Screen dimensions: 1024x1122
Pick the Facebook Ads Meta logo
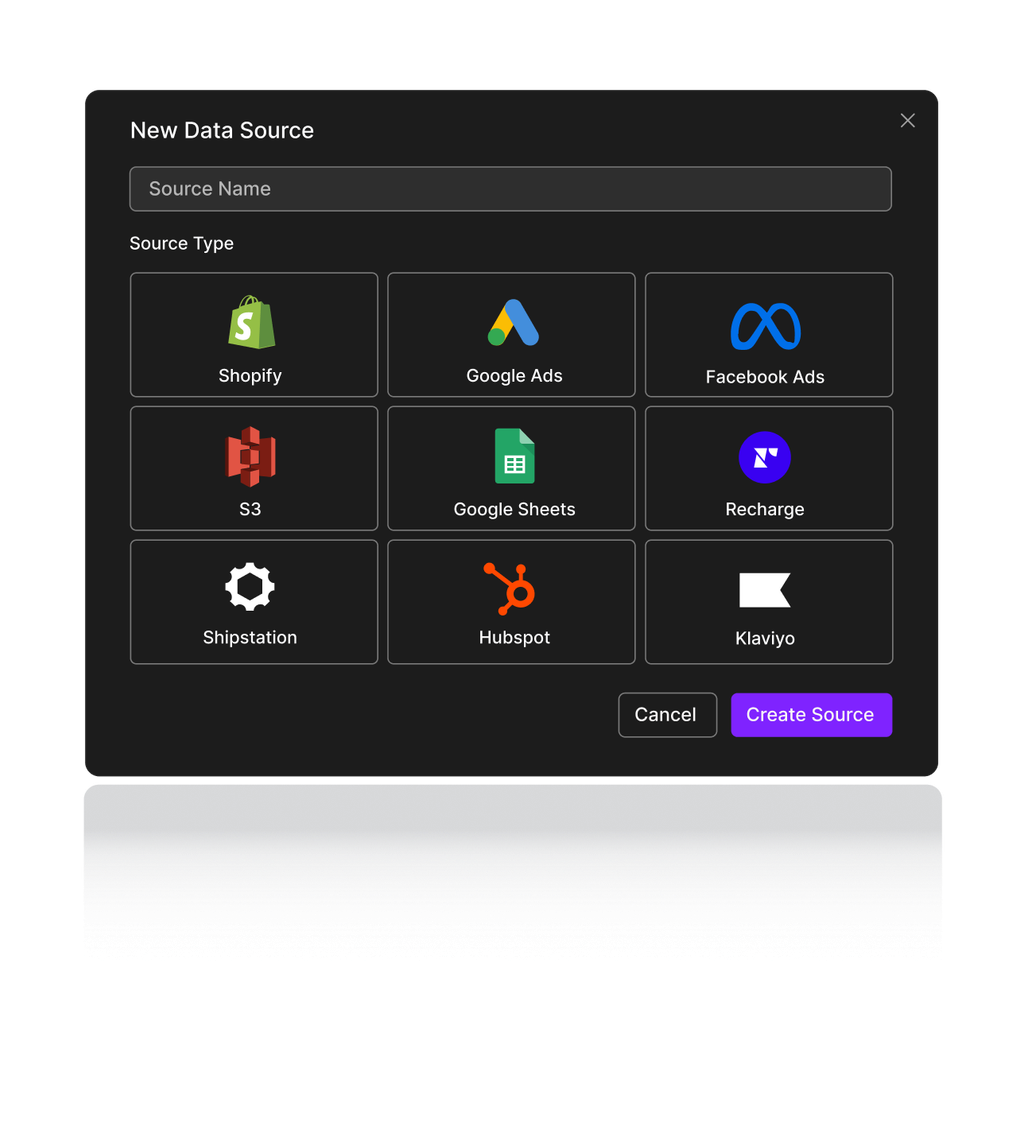pyautogui.click(x=765, y=326)
